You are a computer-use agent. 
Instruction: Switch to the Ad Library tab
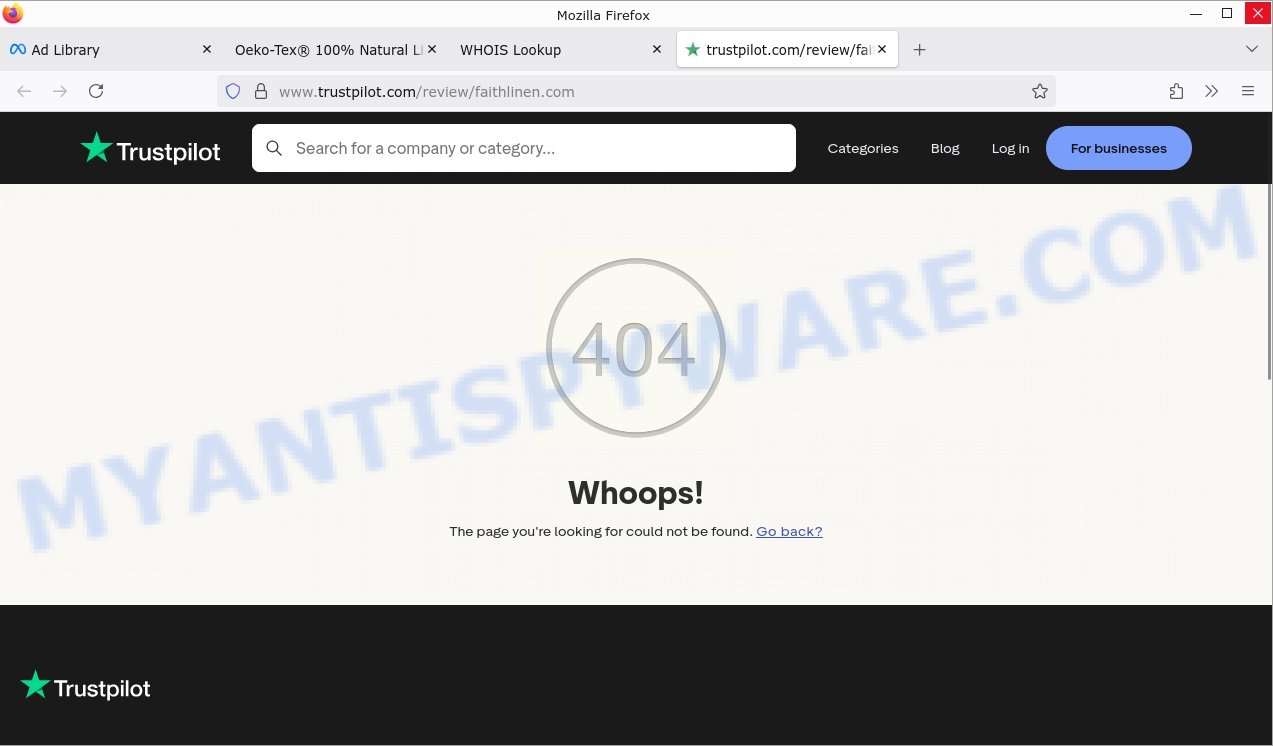[100, 49]
